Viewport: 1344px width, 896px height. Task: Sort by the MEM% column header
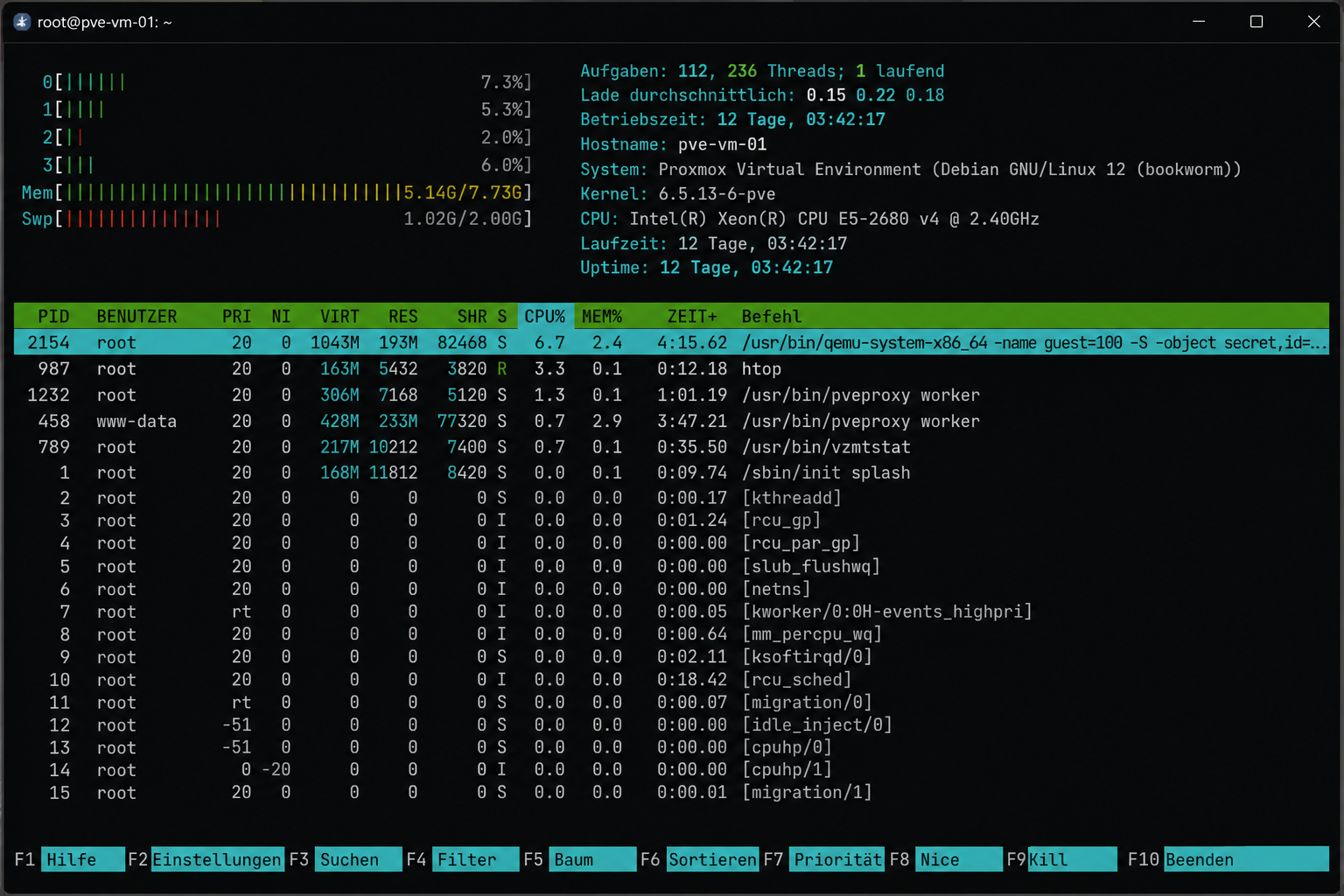[x=602, y=316]
